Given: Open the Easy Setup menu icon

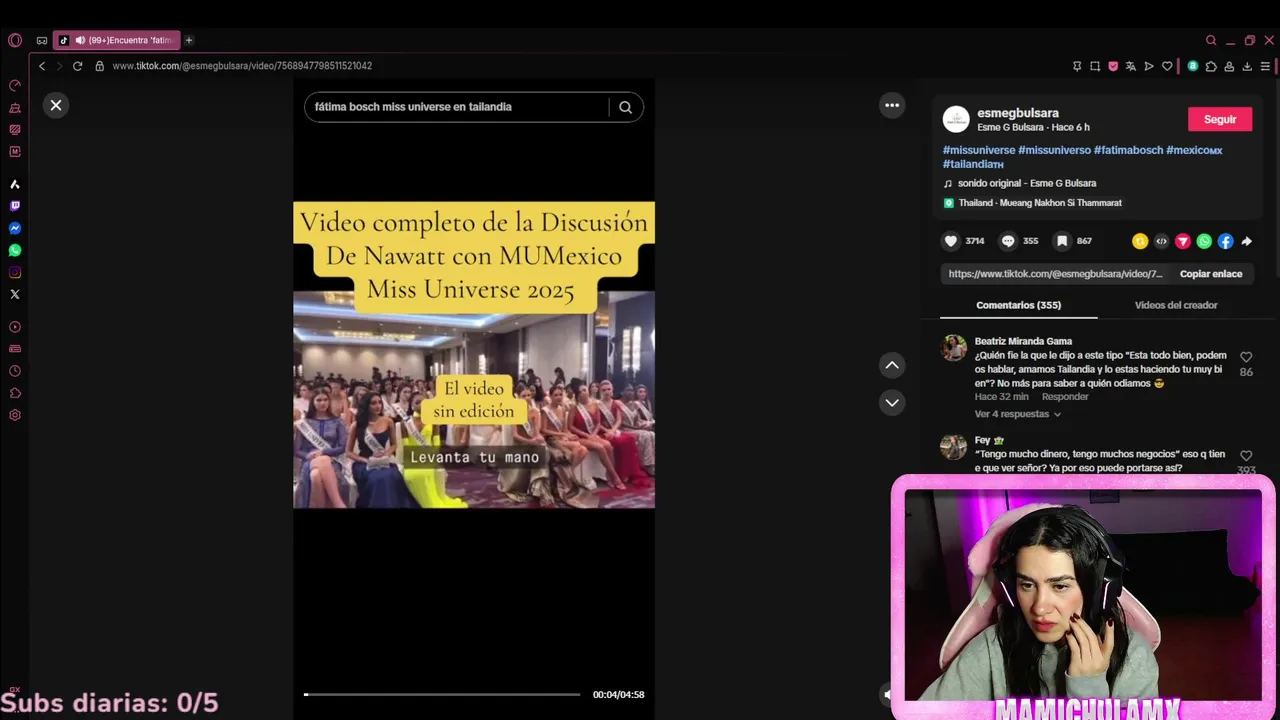Looking at the screenshot, I should tap(1265, 66).
